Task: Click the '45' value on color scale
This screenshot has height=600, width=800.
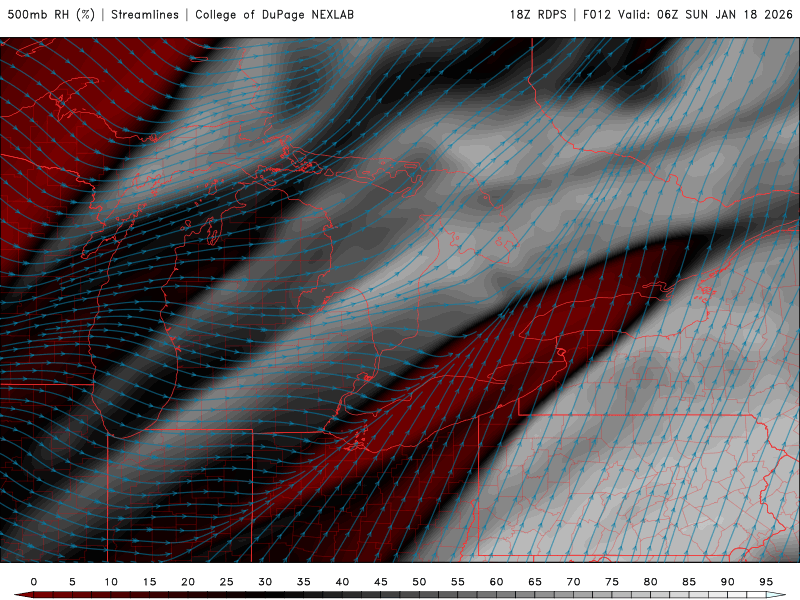Action: [x=381, y=582]
